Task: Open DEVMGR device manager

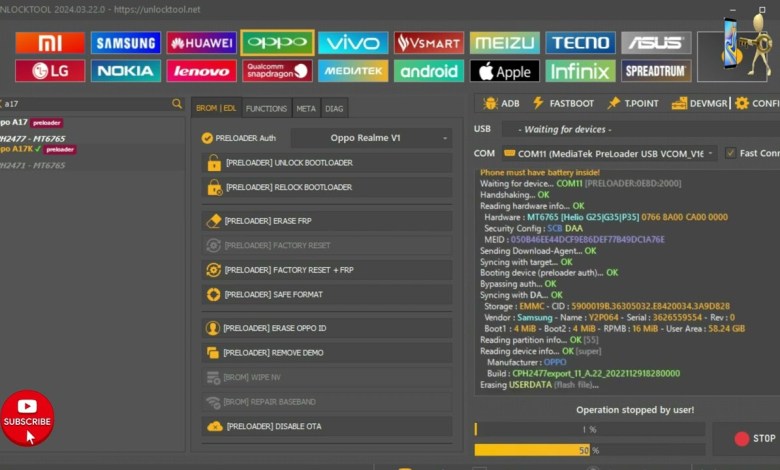Action: (699, 103)
